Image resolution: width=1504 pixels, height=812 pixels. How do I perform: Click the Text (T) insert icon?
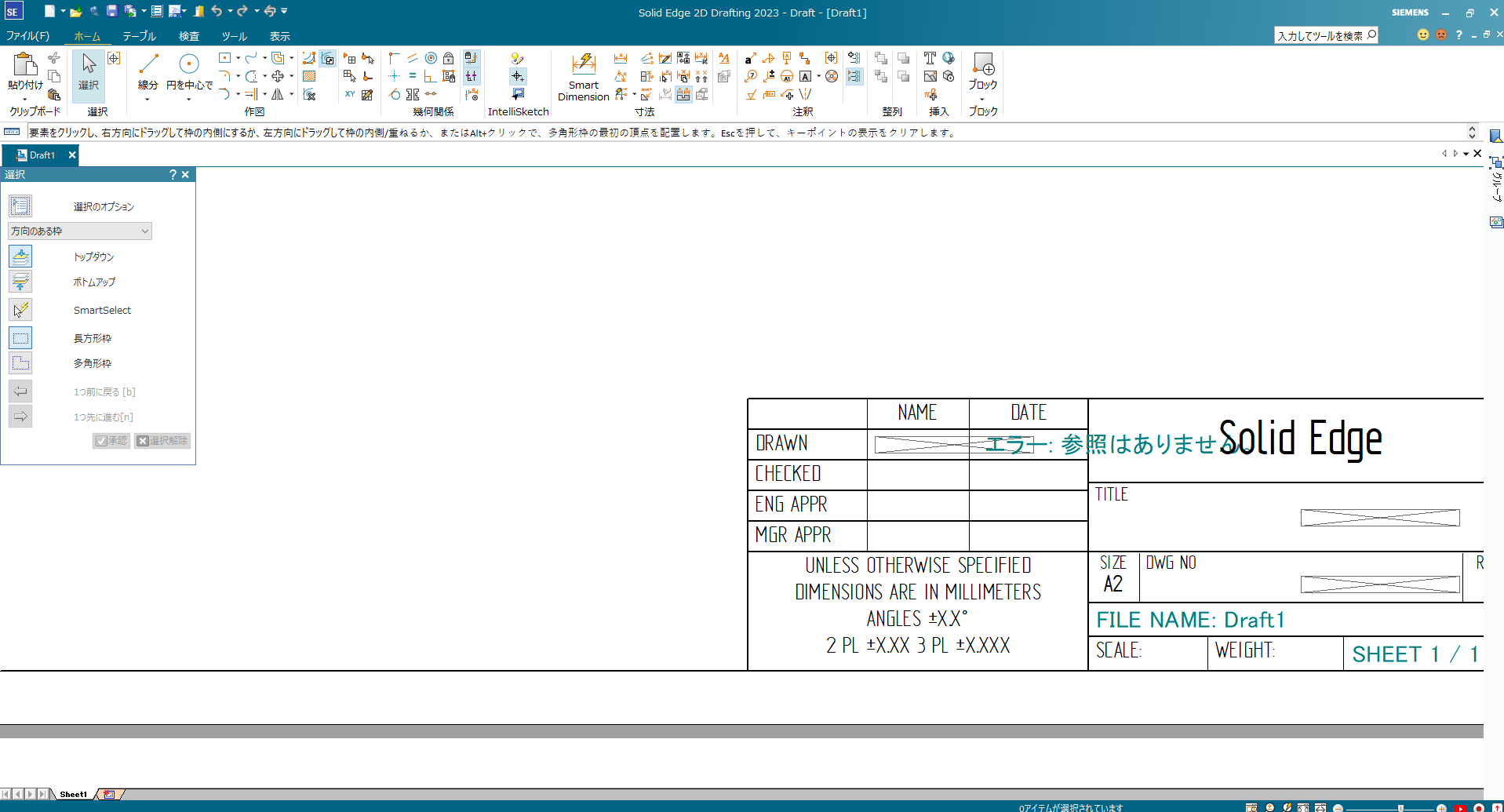click(930, 58)
